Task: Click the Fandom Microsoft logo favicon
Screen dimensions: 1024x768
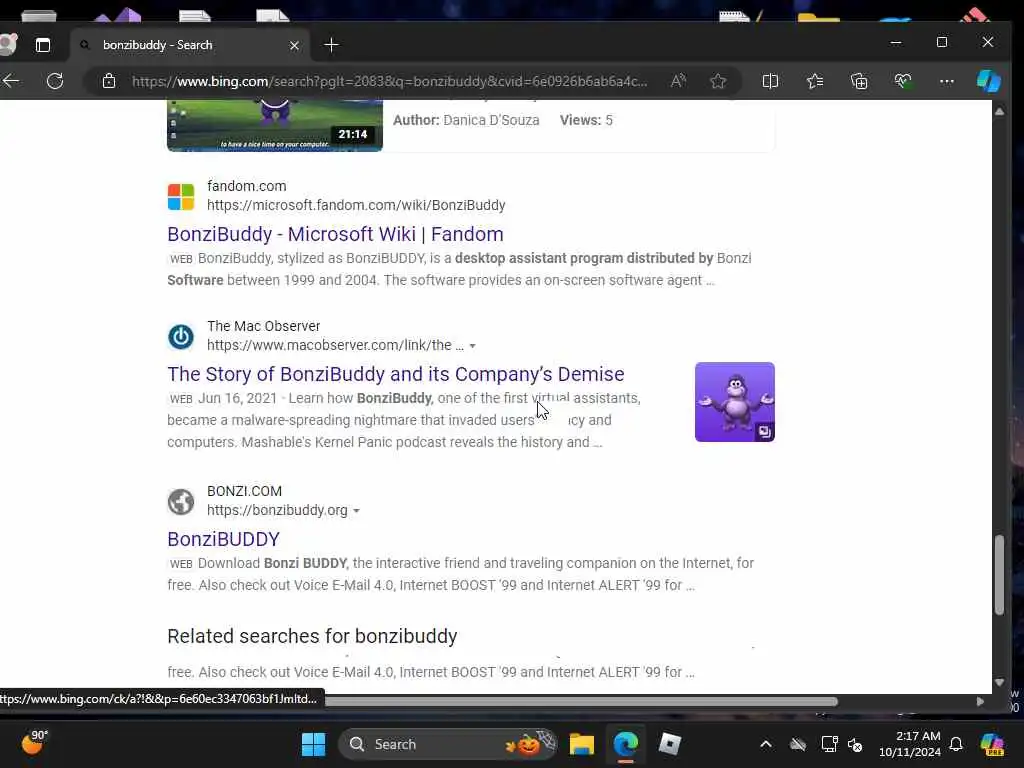Action: tap(181, 197)
